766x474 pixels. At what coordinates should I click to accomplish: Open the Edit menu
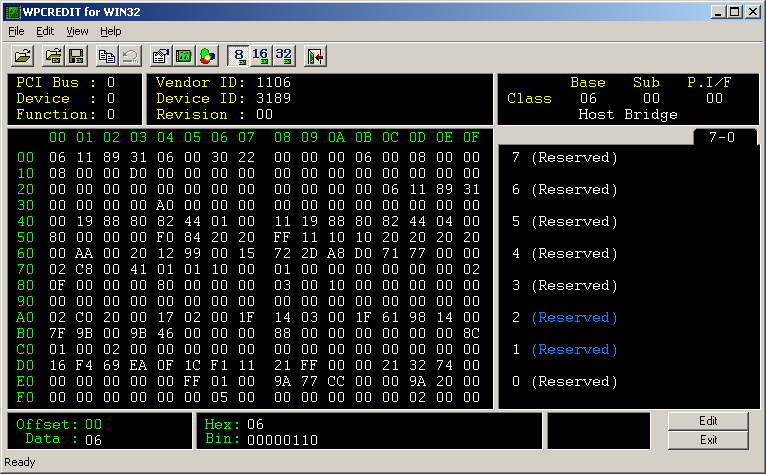click(x=45, y=31)
